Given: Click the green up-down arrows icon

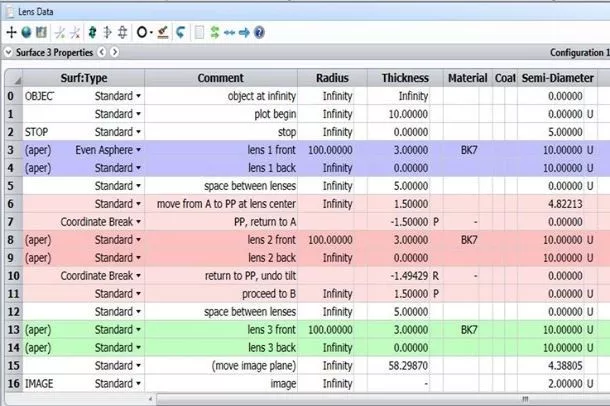Looking at the screenshot, I should (93, 32).
